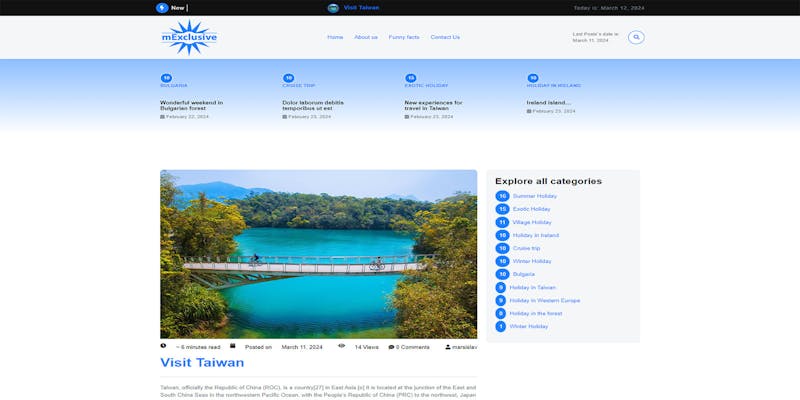Click the Last Posts's date text

[596, 37]
